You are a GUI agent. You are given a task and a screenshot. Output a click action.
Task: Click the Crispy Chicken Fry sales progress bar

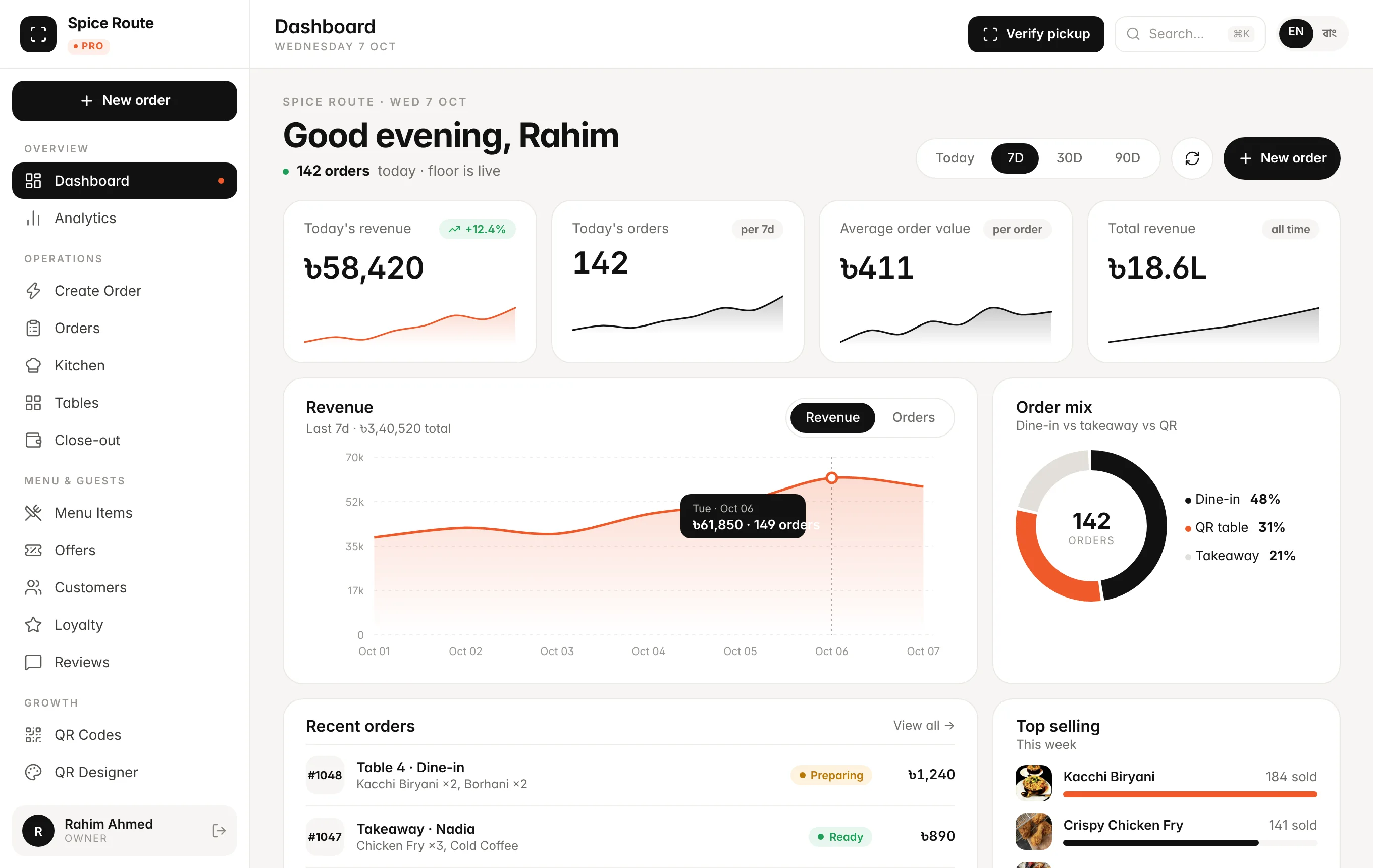click(x=1189, y=843)
